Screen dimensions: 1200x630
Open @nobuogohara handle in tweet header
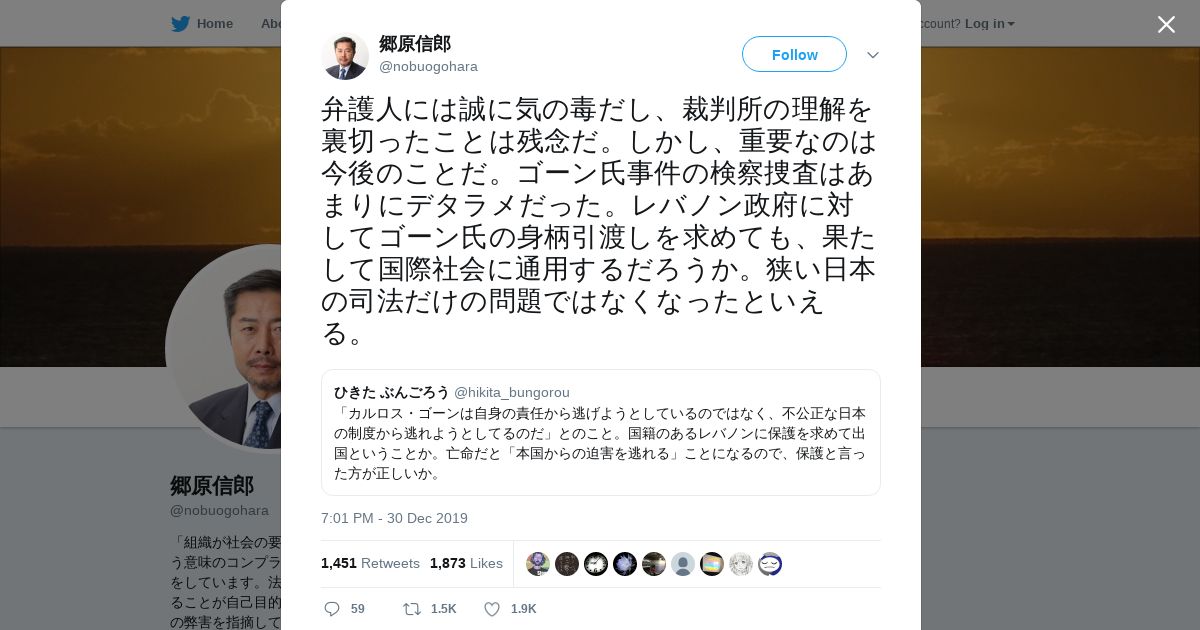(428, 66)
